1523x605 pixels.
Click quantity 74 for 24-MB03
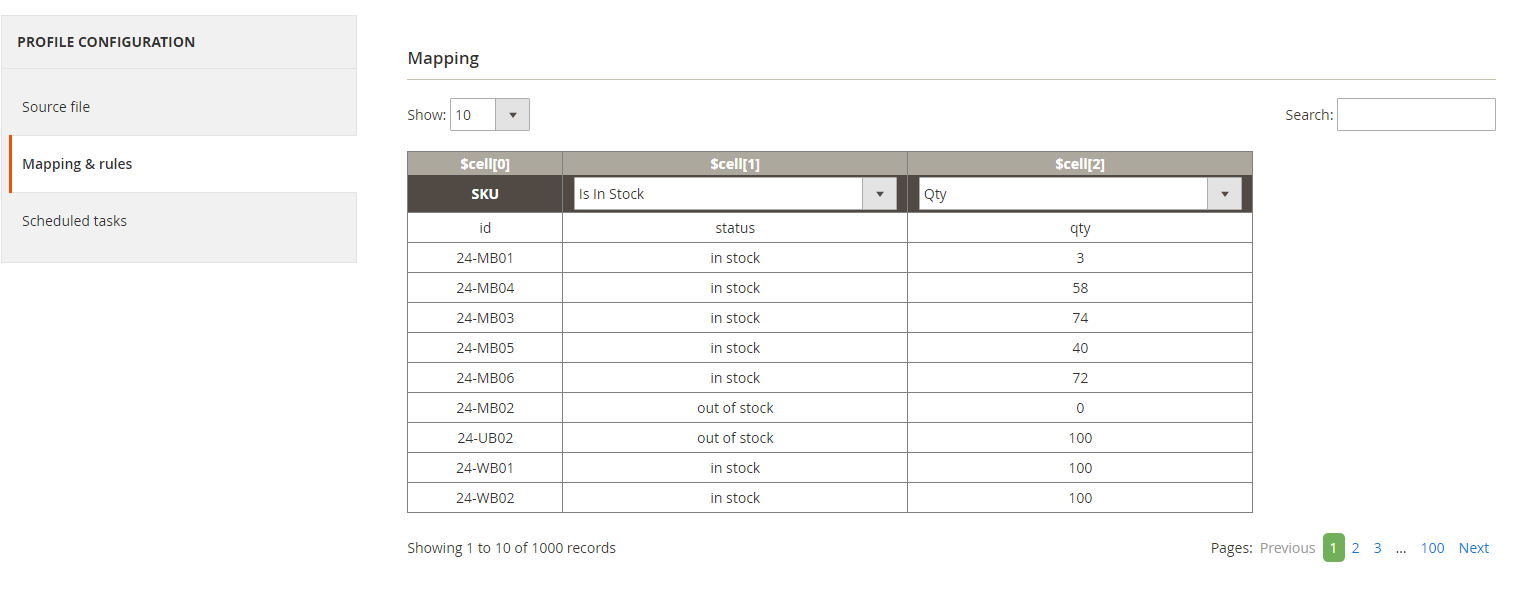tap(1080, 318)
